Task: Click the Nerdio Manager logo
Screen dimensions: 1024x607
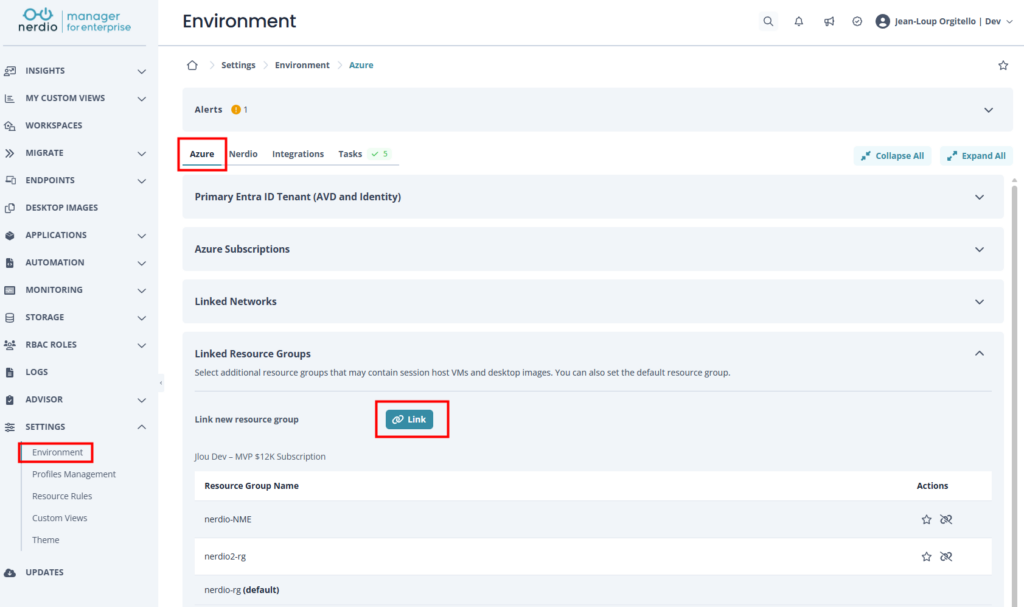Action: pyautogui.click(x=74, y=21)
